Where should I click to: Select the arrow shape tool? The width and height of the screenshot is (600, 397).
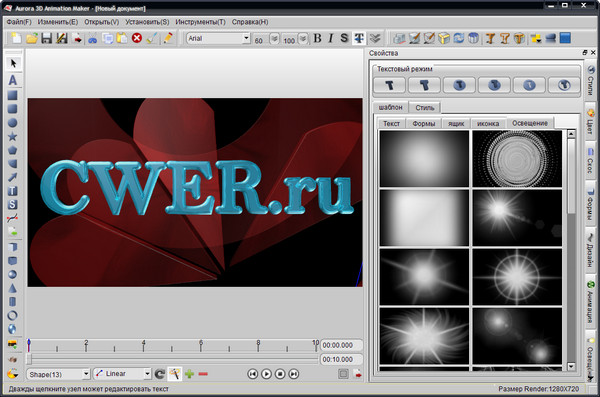pyautogui.click(x=13, y=177)
